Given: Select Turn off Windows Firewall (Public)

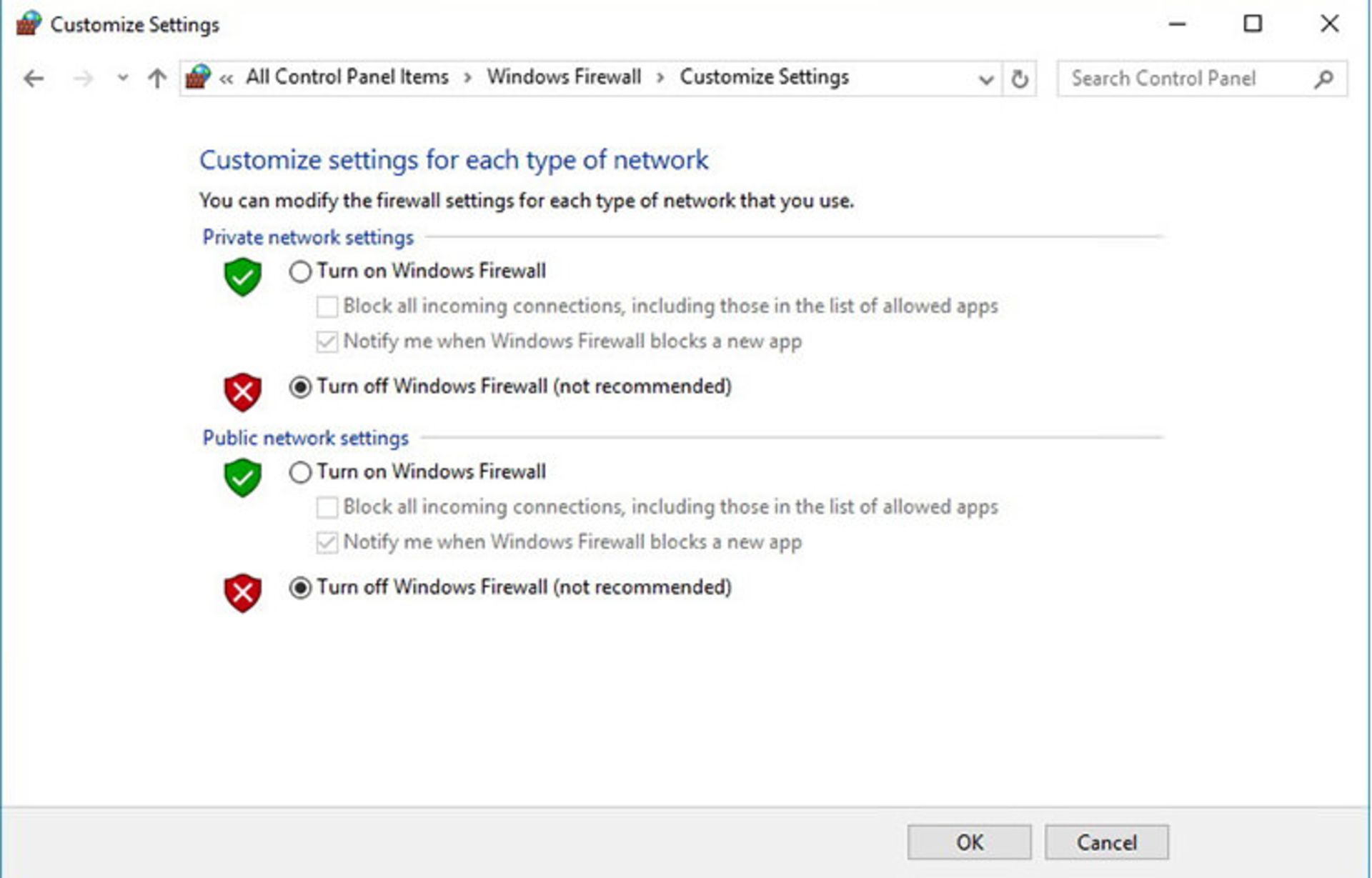Looking at the screenshot, I should click(x=300, y=587).
